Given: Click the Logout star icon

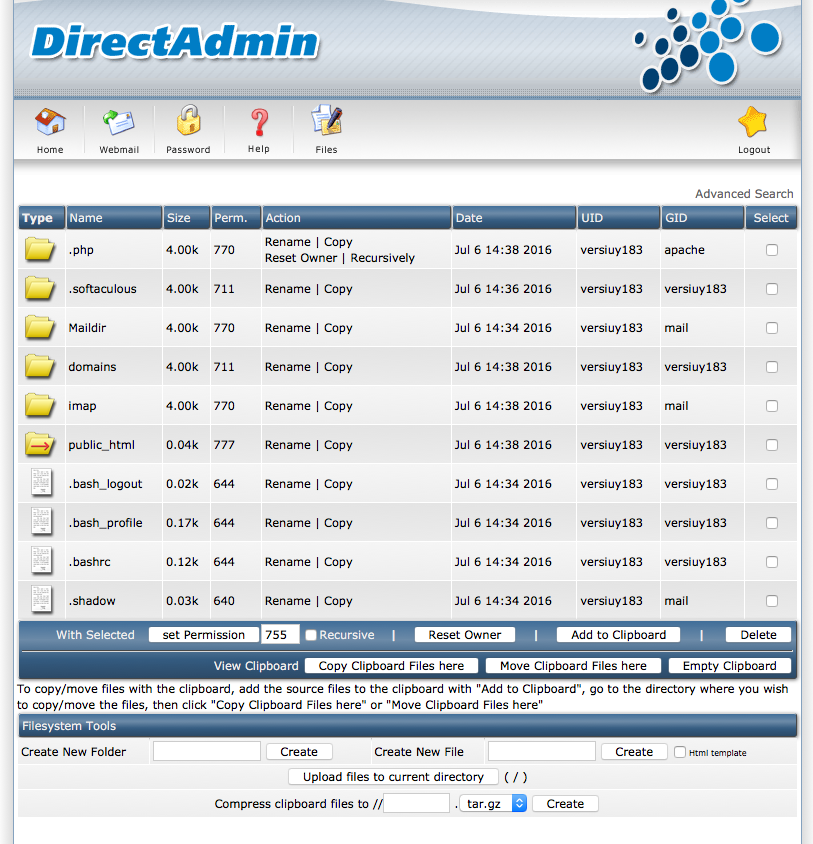Looking at the screenshot, I should pyautogui.click(x=753, y=122).
